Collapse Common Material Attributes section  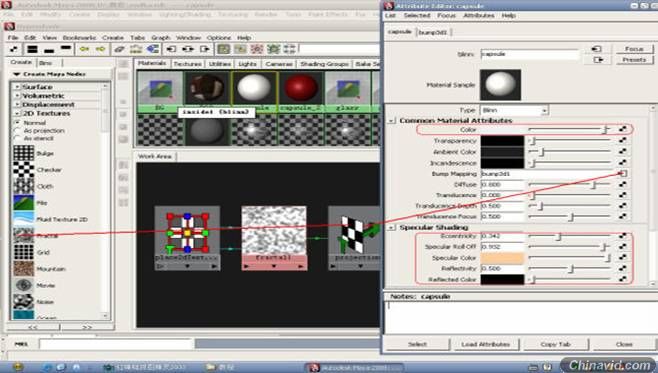(391, 120)
